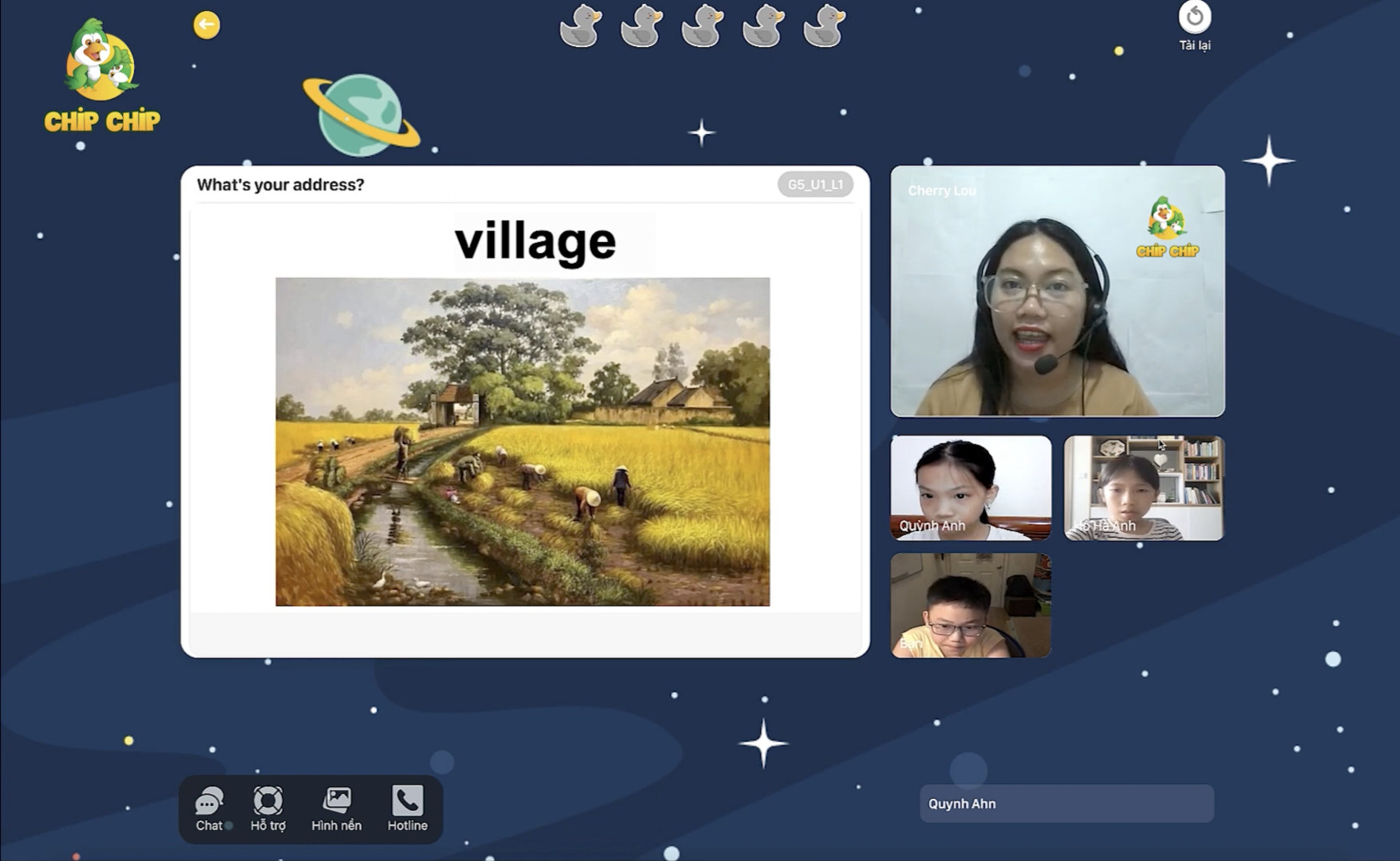Screen dimensions: 1400x861
Task: Click the Quynh Ahn name field
Action: pos(1066,803)
